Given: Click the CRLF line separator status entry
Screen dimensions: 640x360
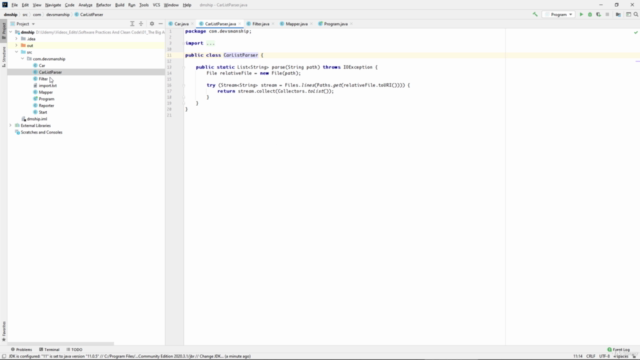Looking at the screenshot, I should [591, 356].
